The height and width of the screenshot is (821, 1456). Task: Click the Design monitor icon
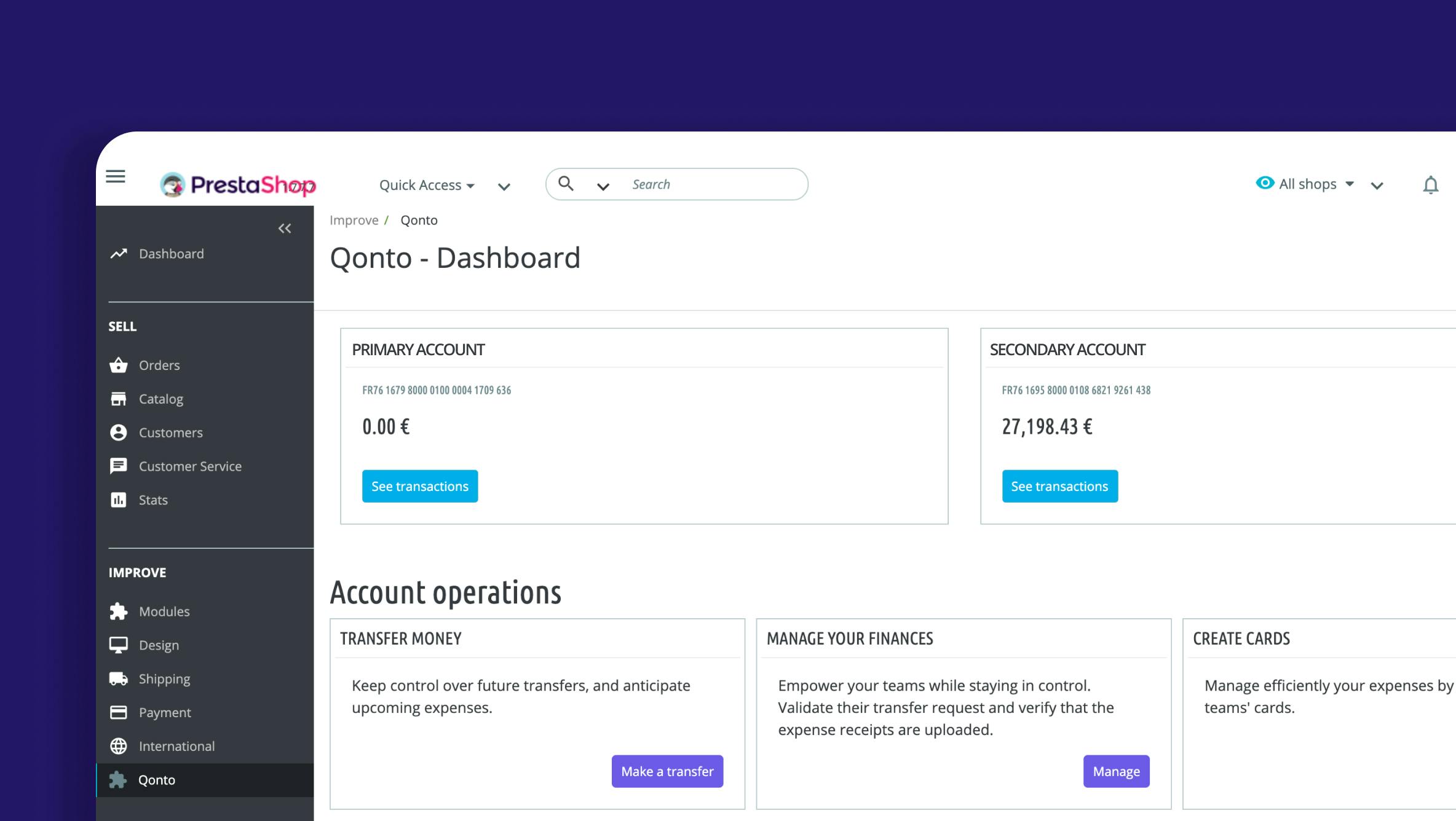[x=119, y=645]
